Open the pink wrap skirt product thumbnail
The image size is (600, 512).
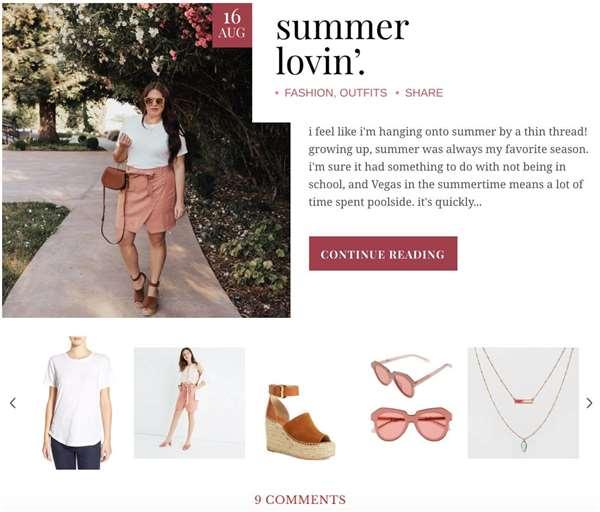click(x=189, y=403)
